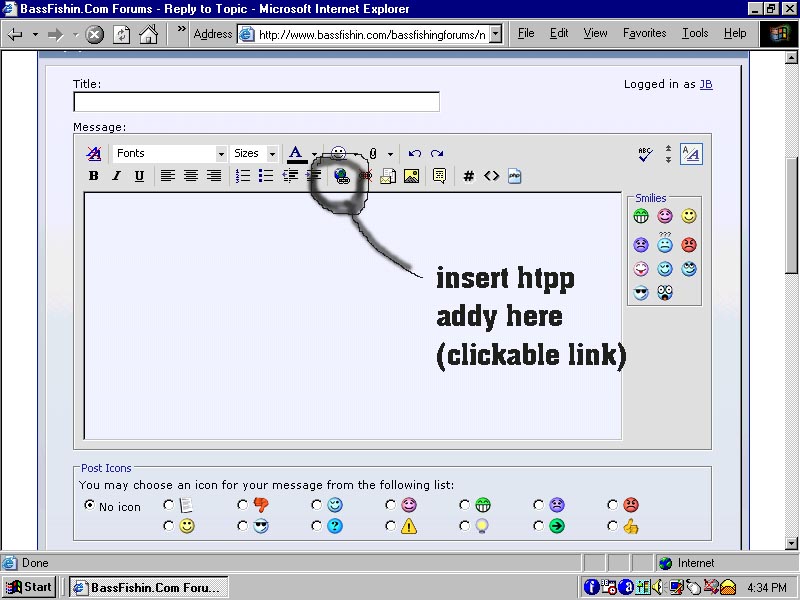Viewport: 800px width, 600px height.
Task: Open the text color dropdown arrow
Action: pyautogui.click(x=314, y=154)
